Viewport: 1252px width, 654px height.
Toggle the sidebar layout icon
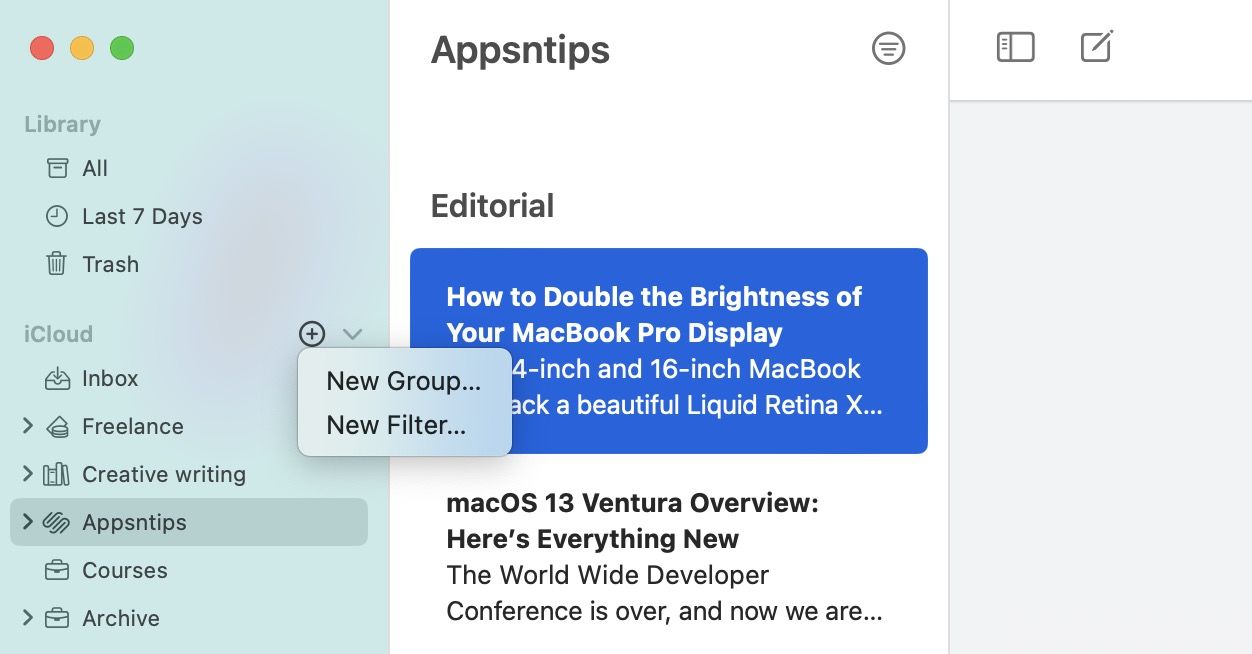1015,47
